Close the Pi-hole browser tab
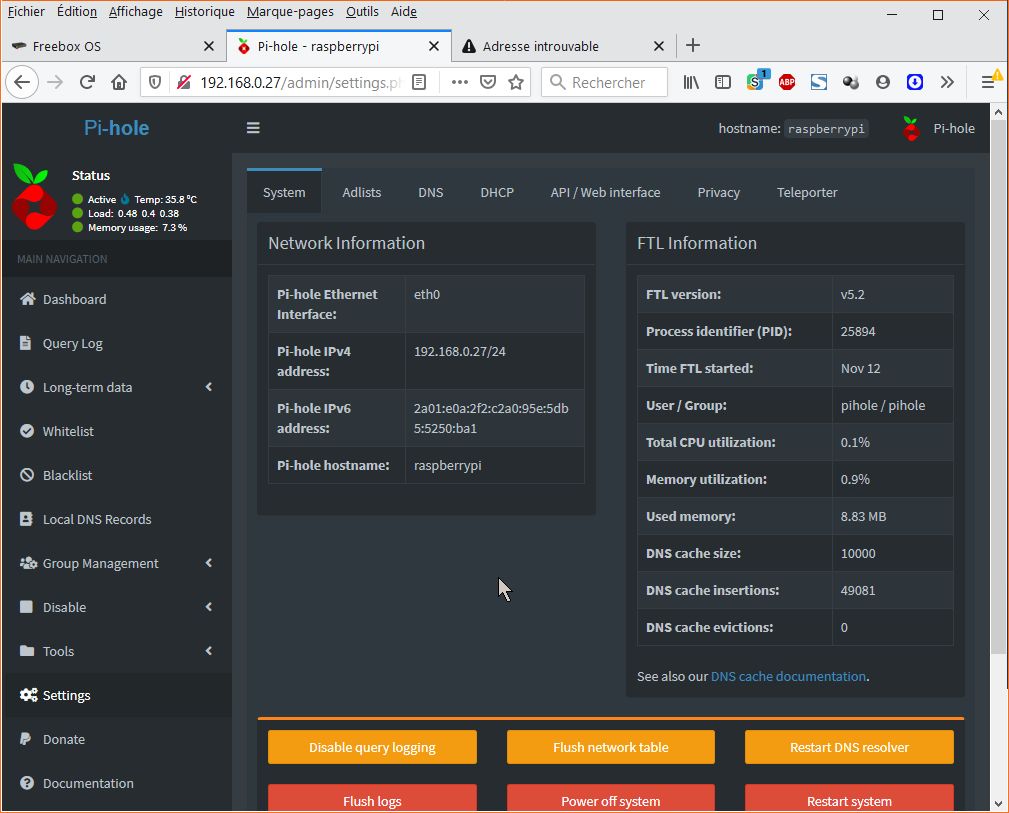 (434, 46)
